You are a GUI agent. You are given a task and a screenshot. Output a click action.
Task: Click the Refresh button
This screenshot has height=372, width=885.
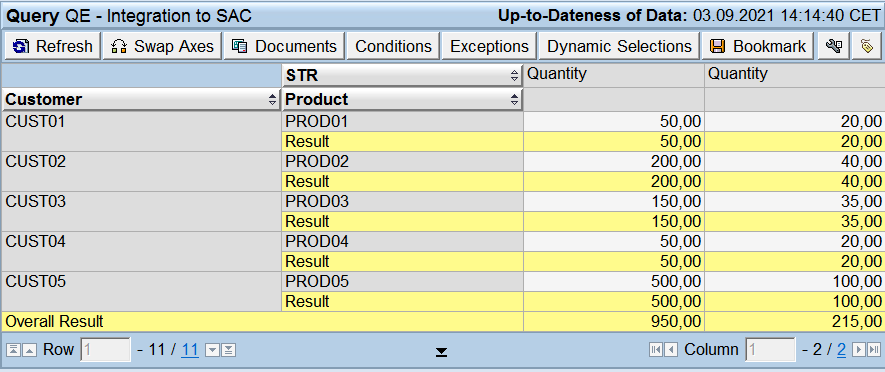(52, 46)
